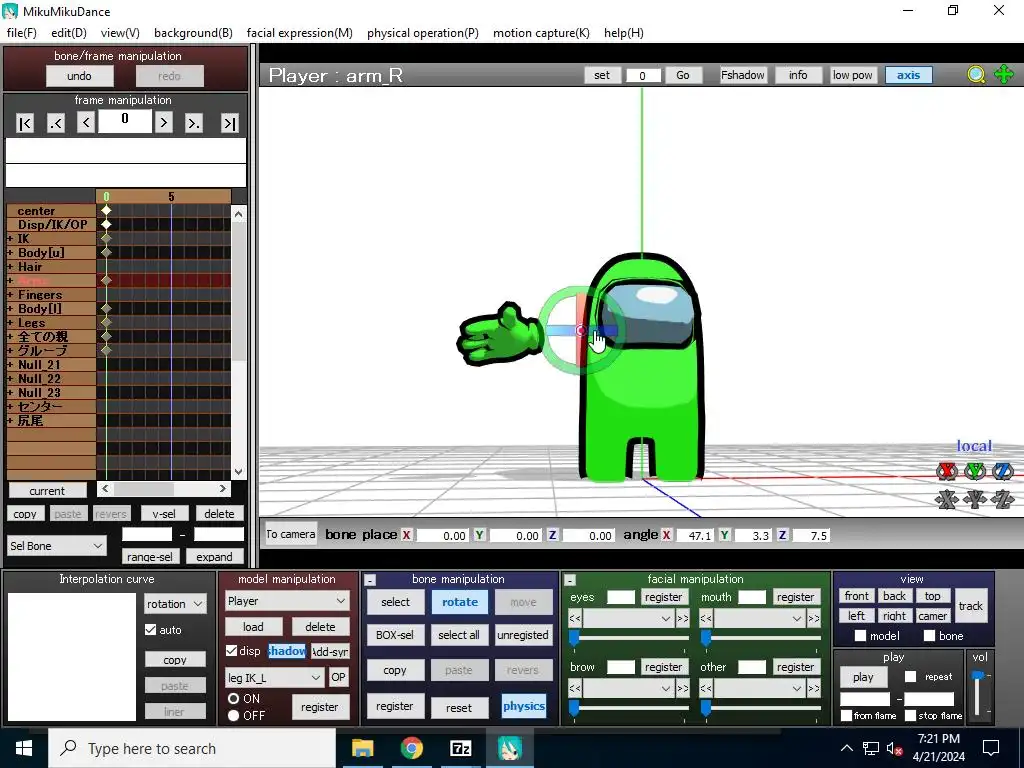Screen dimensions: 1024x768
Task: Toggle the stop flame checkbox
Action: click(x=910, y=716)
